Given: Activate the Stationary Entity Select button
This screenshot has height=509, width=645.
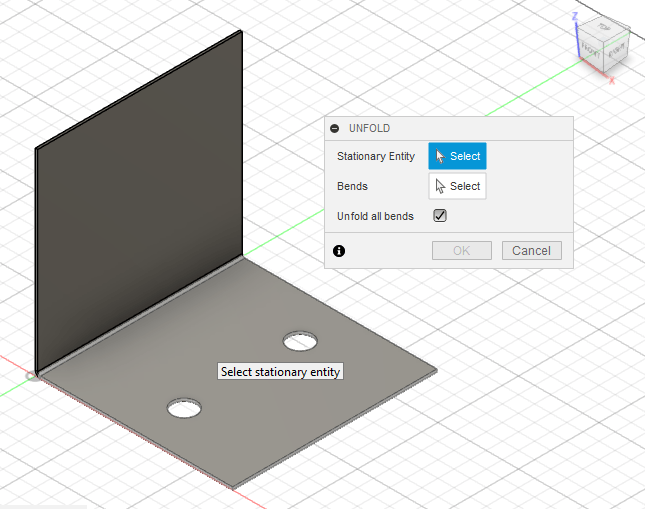Looking at the screenshot, I should coord(457,156).
